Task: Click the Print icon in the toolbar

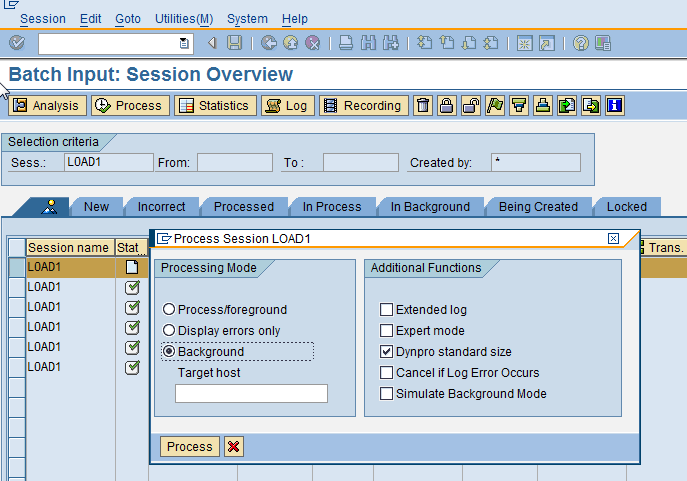Action: pos(345,43)
